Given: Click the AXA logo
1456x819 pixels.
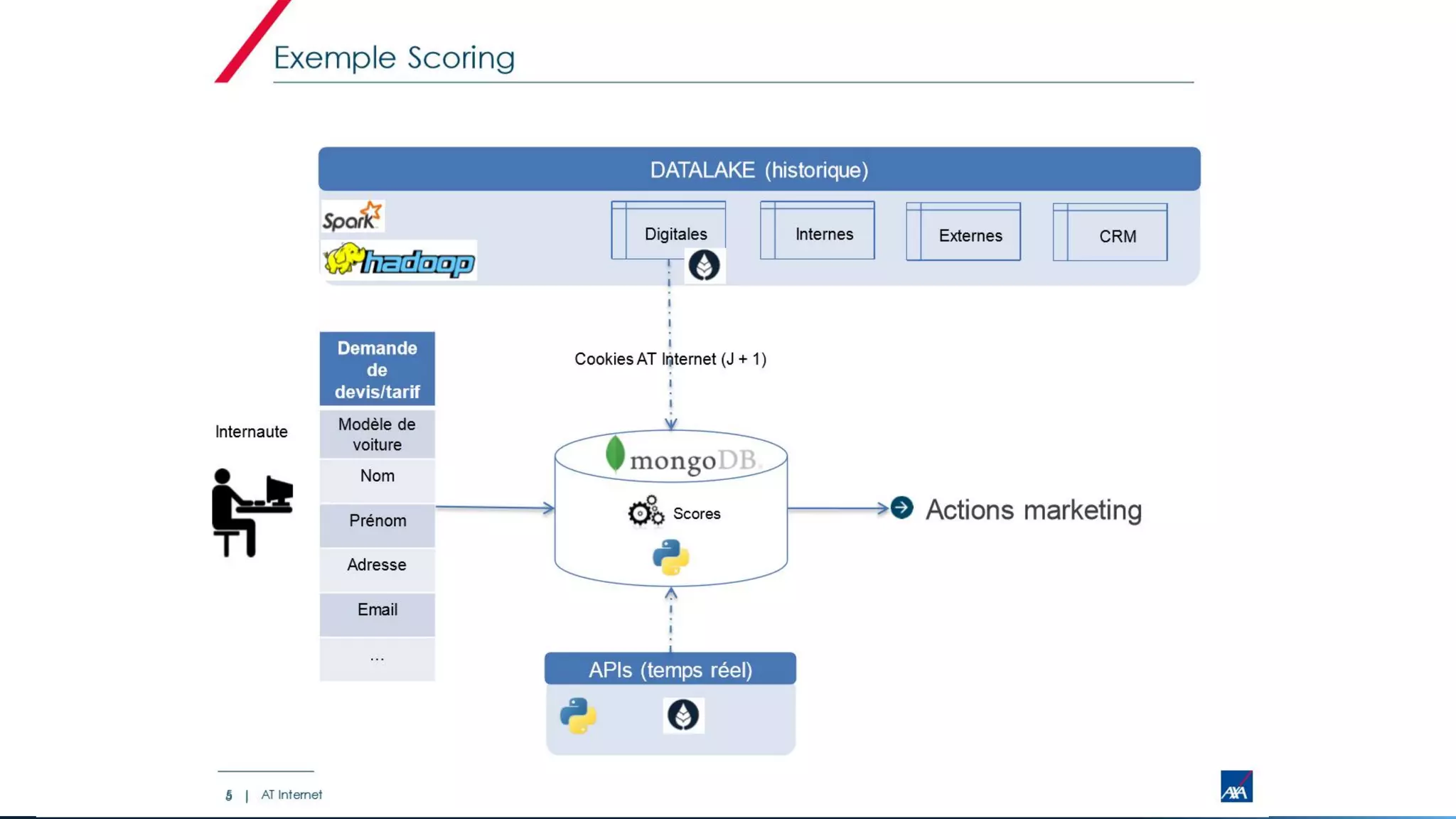Looking at the screenshot, I should tap(1236, 786).
